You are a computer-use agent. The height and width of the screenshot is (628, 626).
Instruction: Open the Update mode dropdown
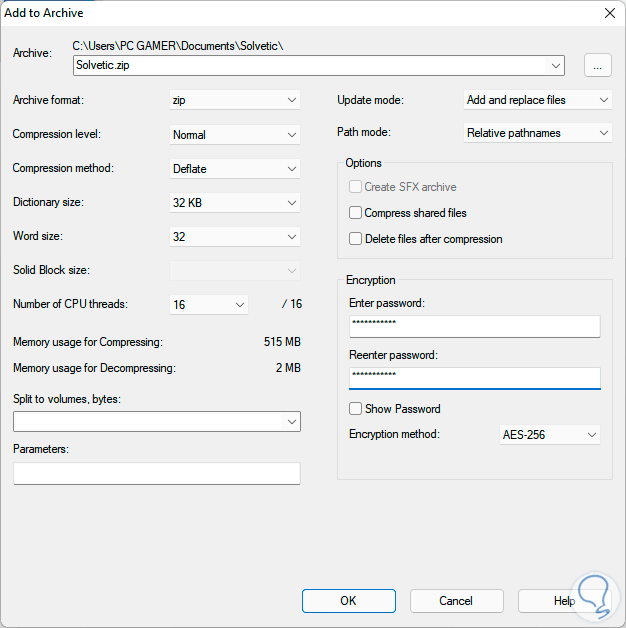537,100
